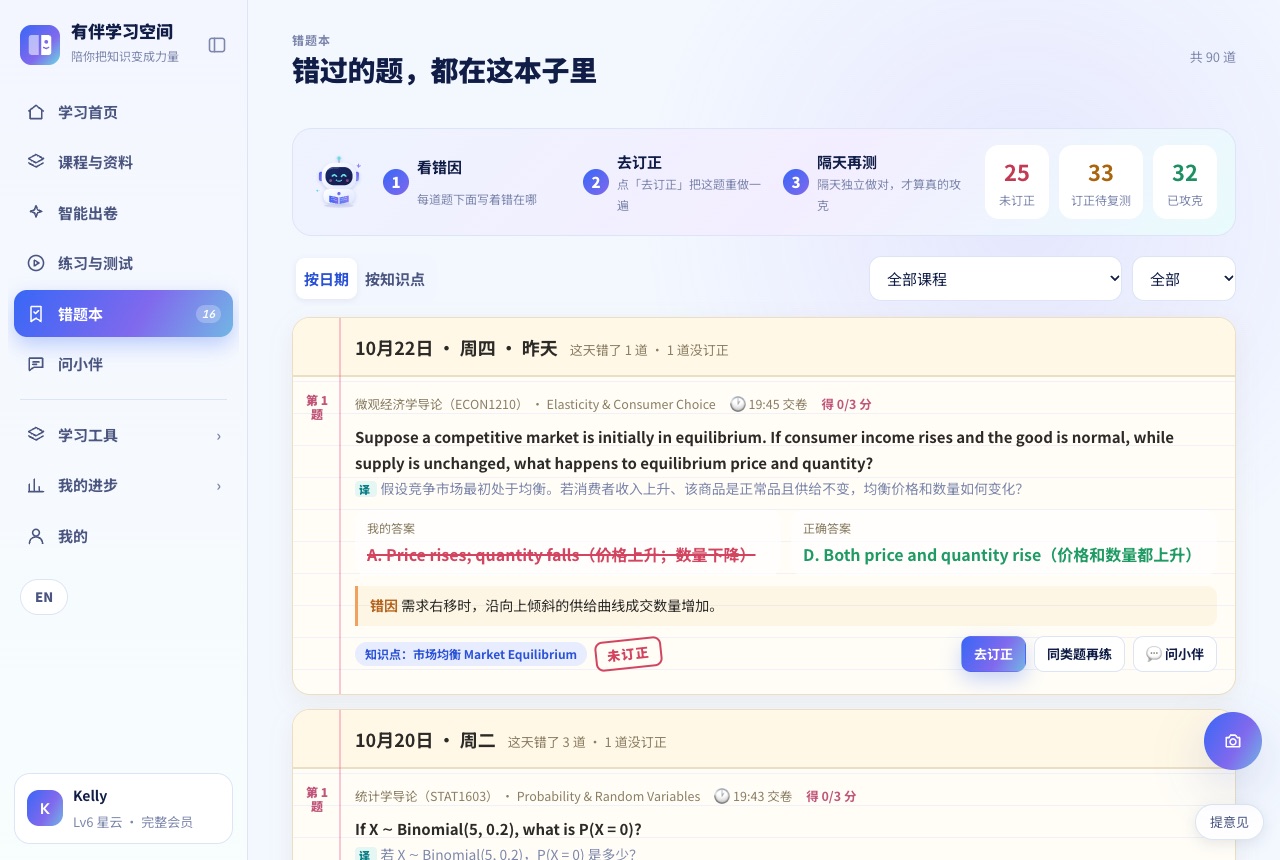Open 练习与测试 play icon

click(36, 263)
